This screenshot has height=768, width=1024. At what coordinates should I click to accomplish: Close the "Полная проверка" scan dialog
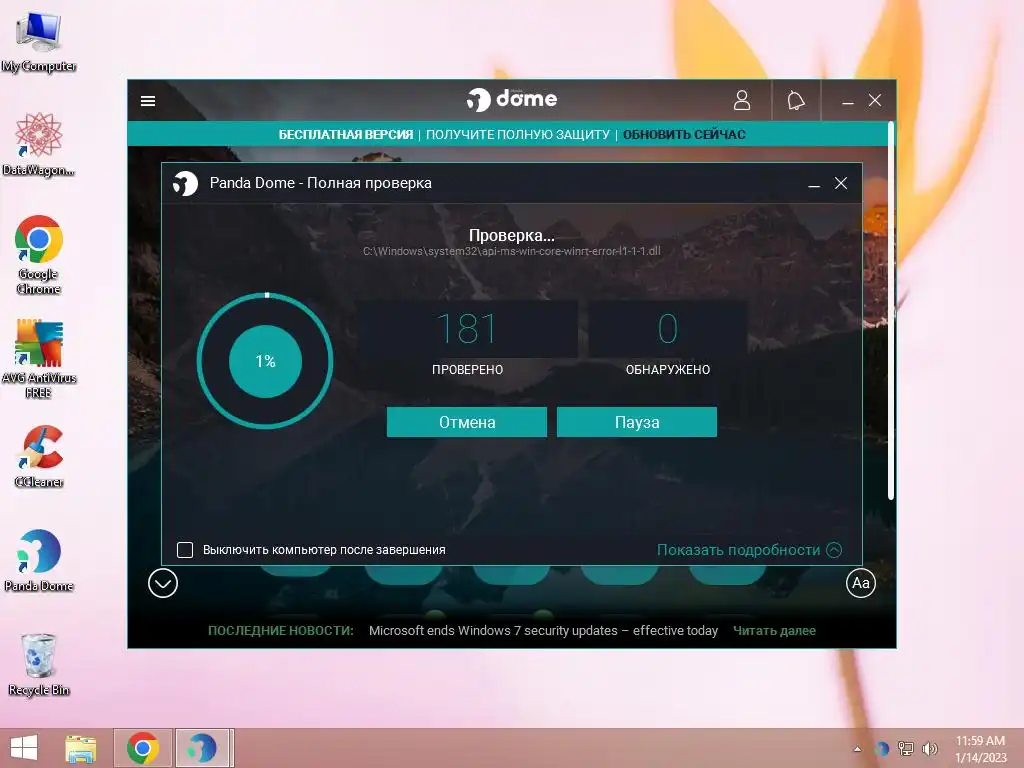[841, 184]
